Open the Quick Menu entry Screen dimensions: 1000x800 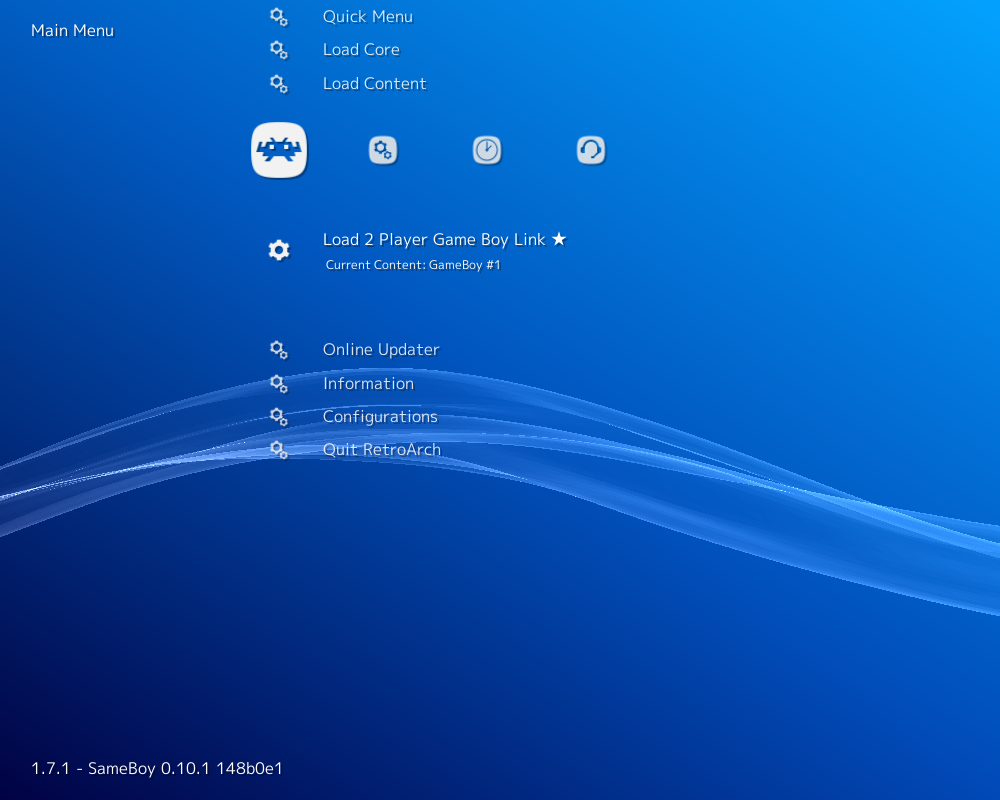368,17
